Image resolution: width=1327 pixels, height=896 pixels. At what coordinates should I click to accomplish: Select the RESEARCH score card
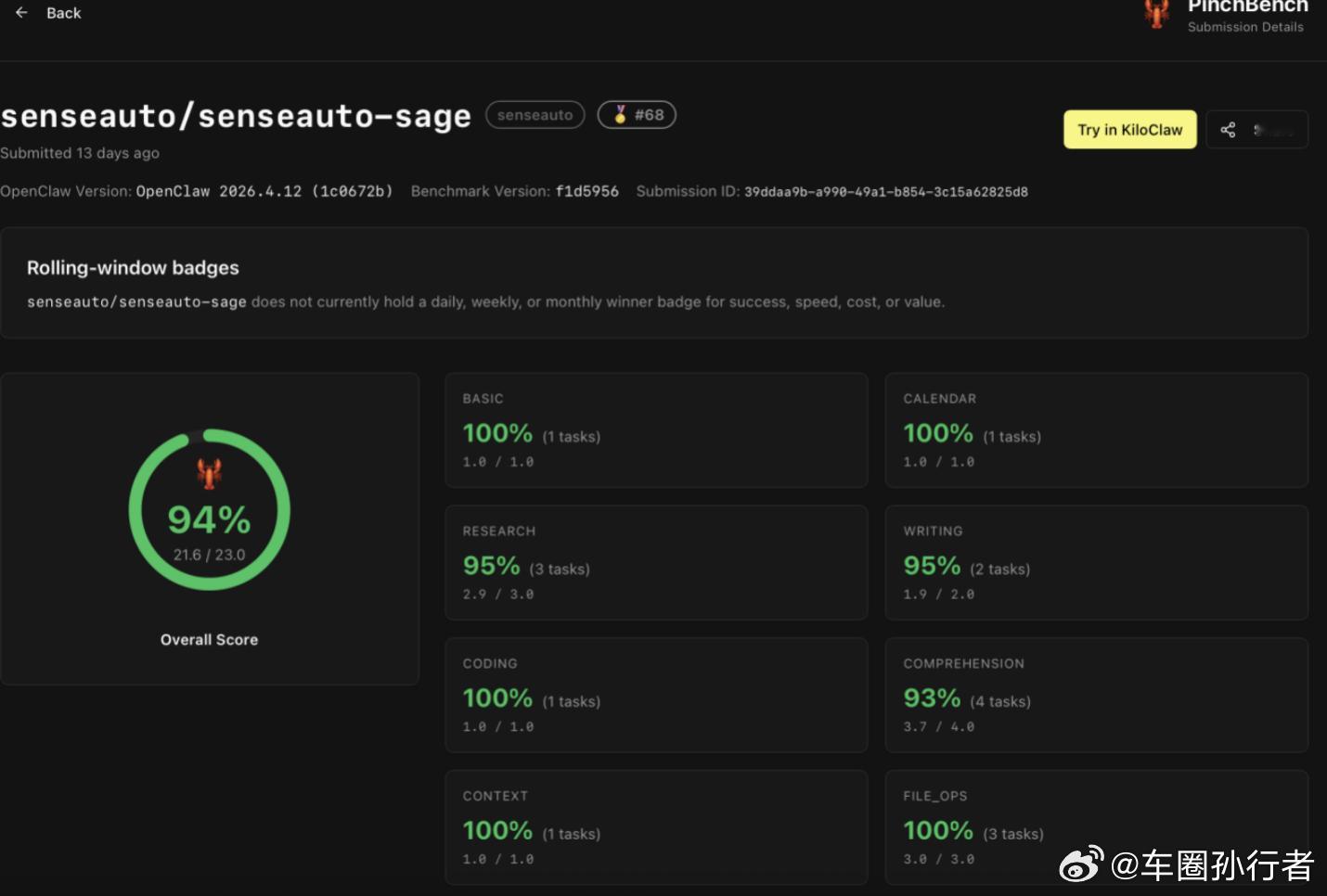pos(656,562)
